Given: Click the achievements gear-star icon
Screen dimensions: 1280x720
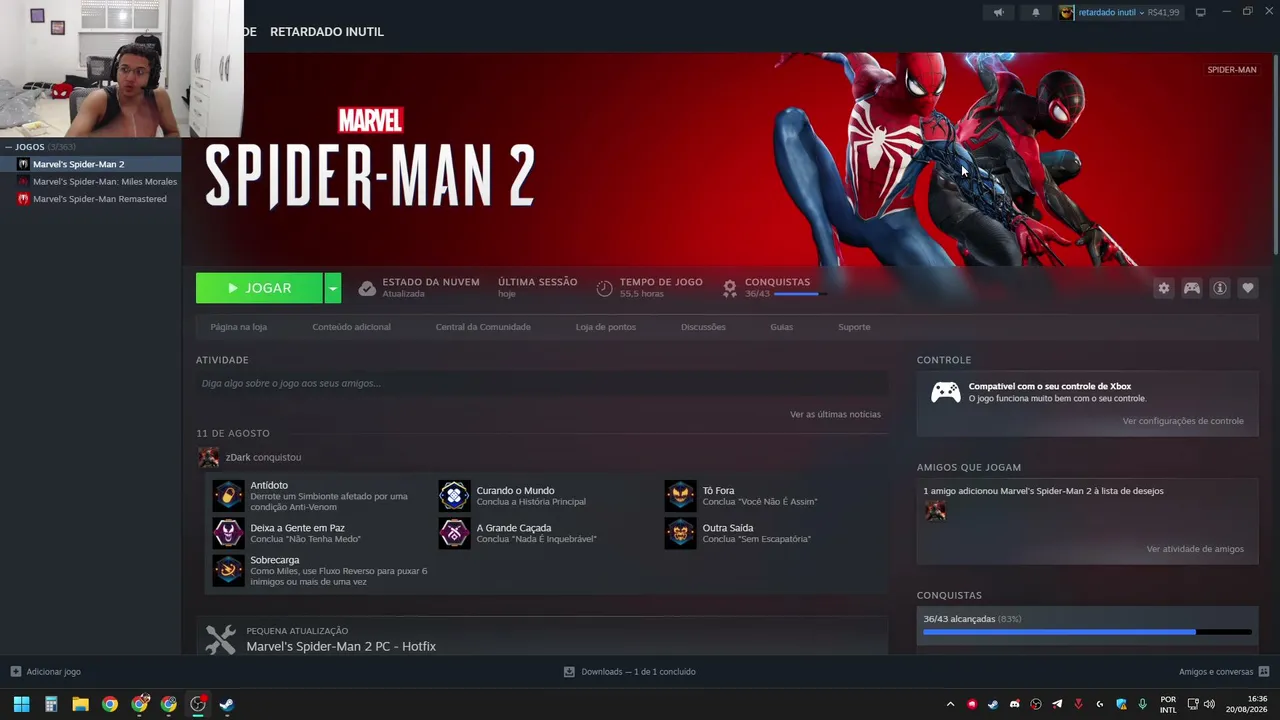Looking at the screenshot, I should [730, 288].
